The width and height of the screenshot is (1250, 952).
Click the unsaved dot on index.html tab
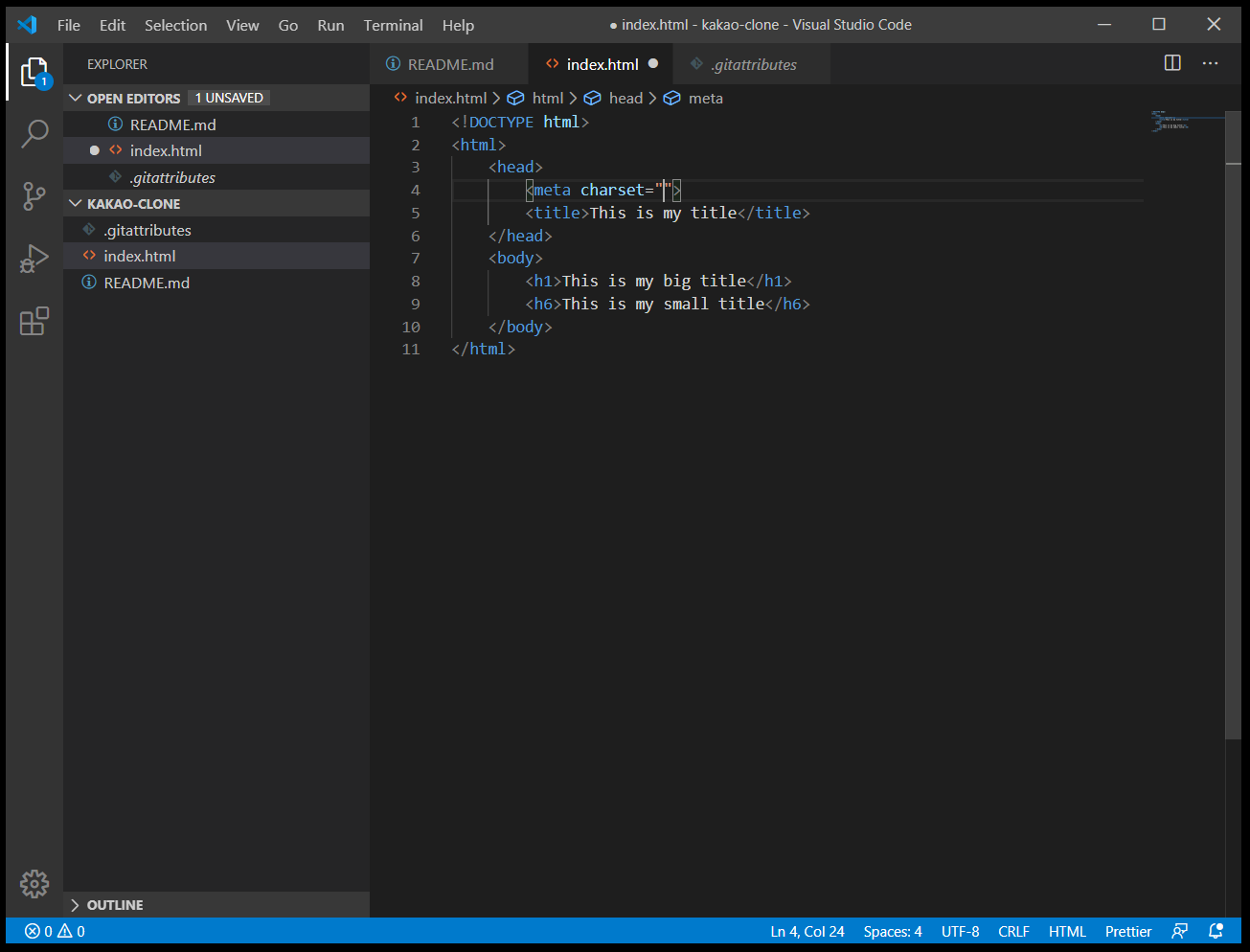tap(653, 64)
